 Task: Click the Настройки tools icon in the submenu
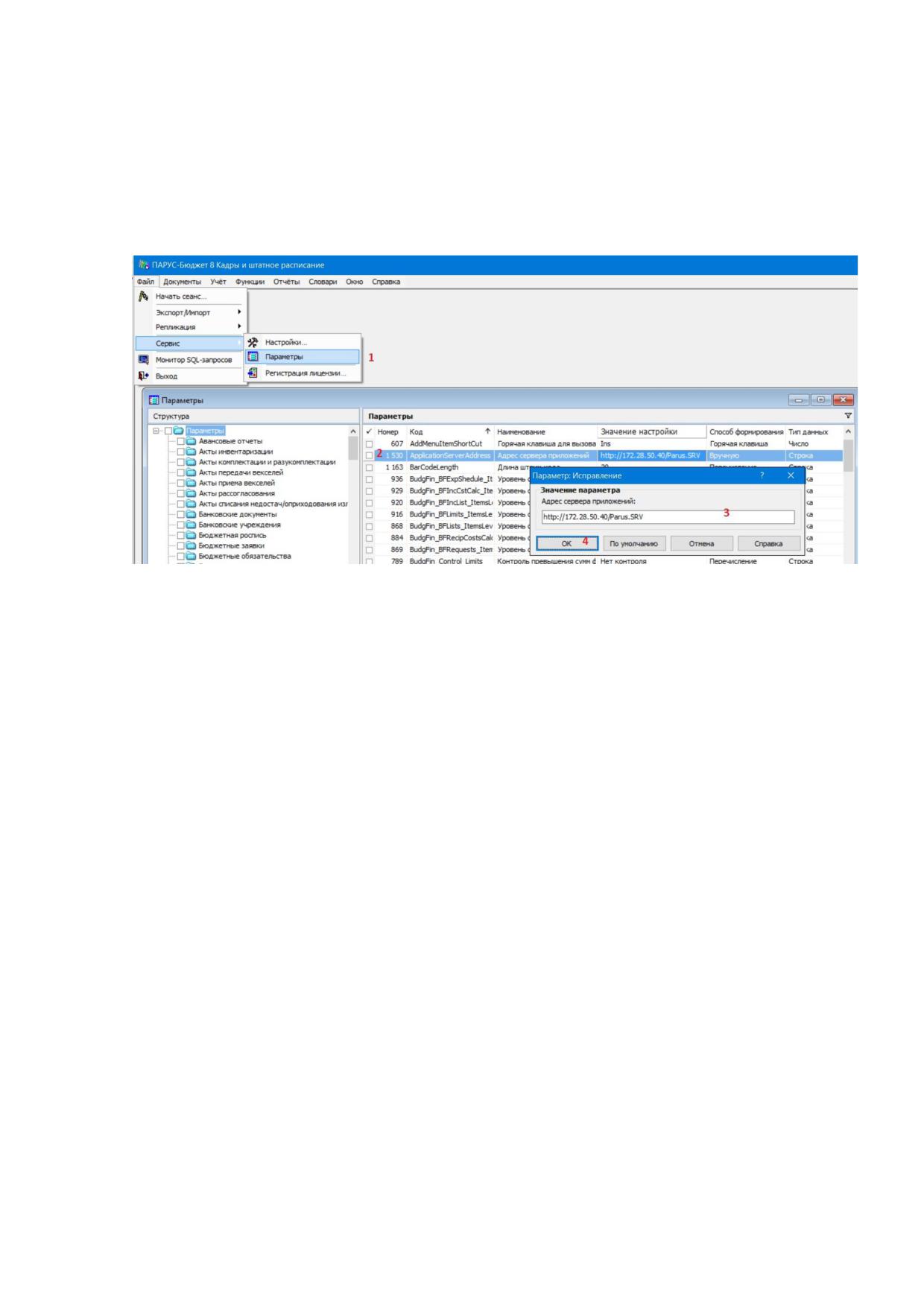[x=253, y=342]
